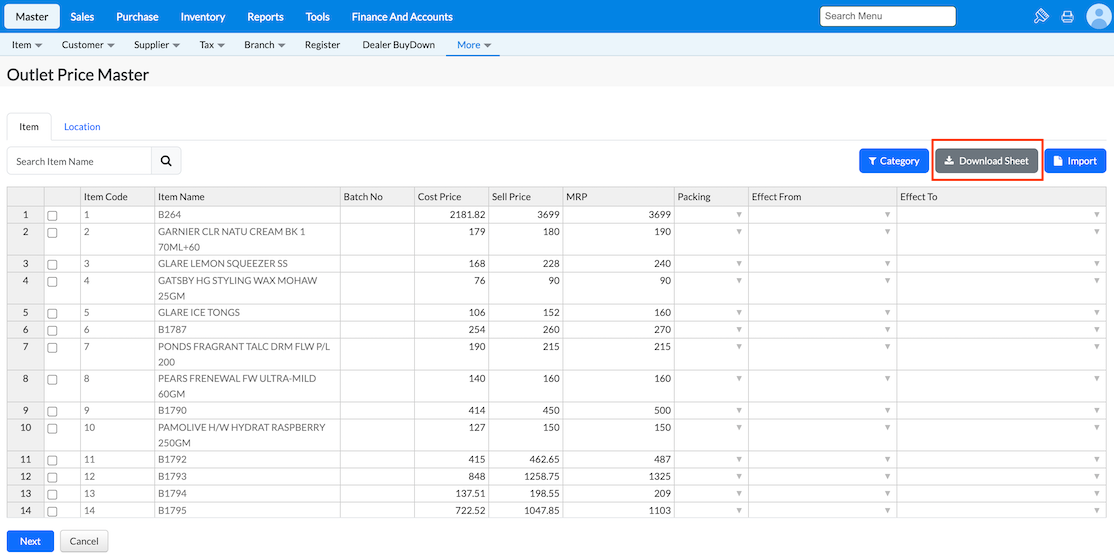Click the Cancel button
This screenshot has height=554, width=1114.
pos(84,541)
